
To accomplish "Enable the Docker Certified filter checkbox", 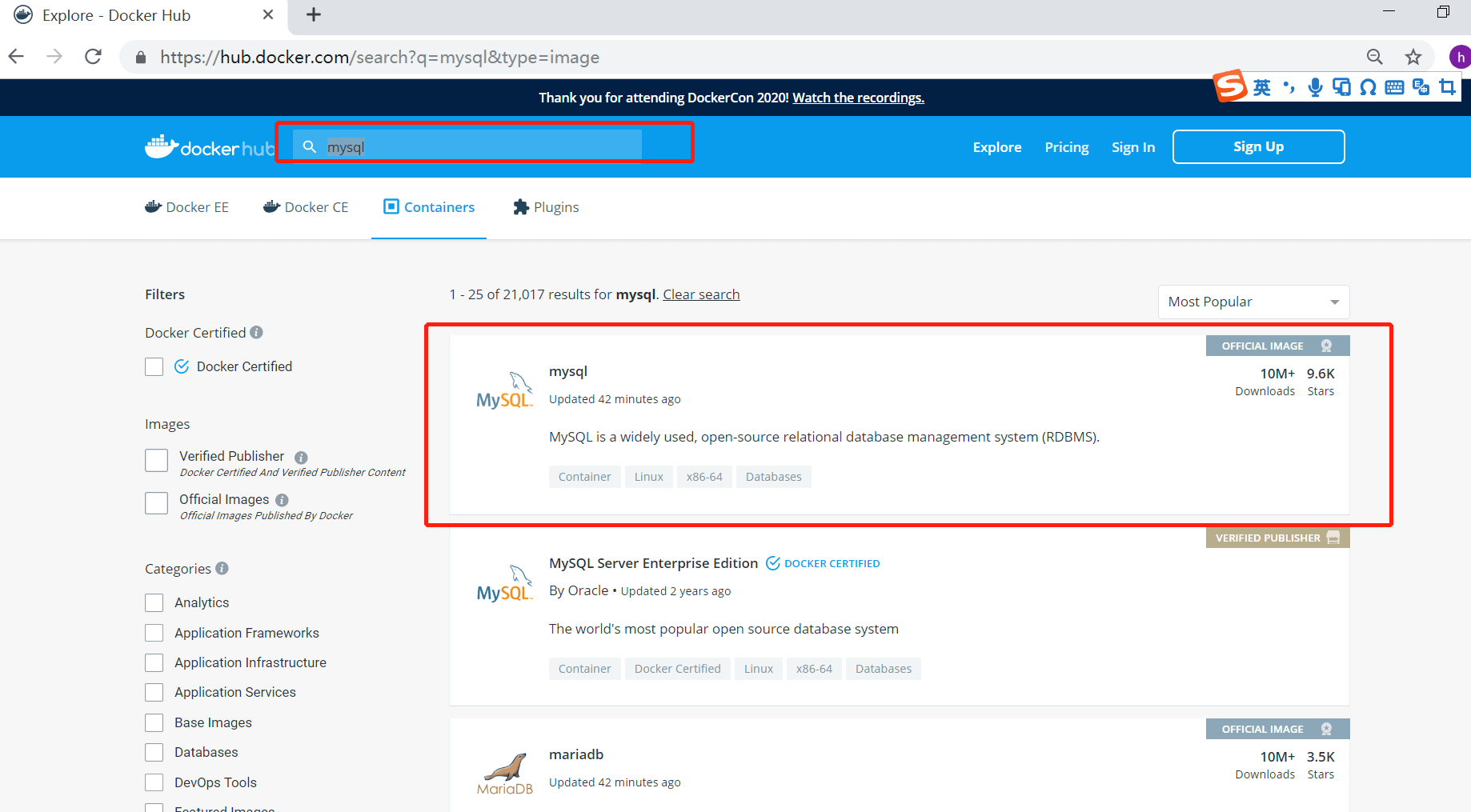I will click(x=154, y=366).
